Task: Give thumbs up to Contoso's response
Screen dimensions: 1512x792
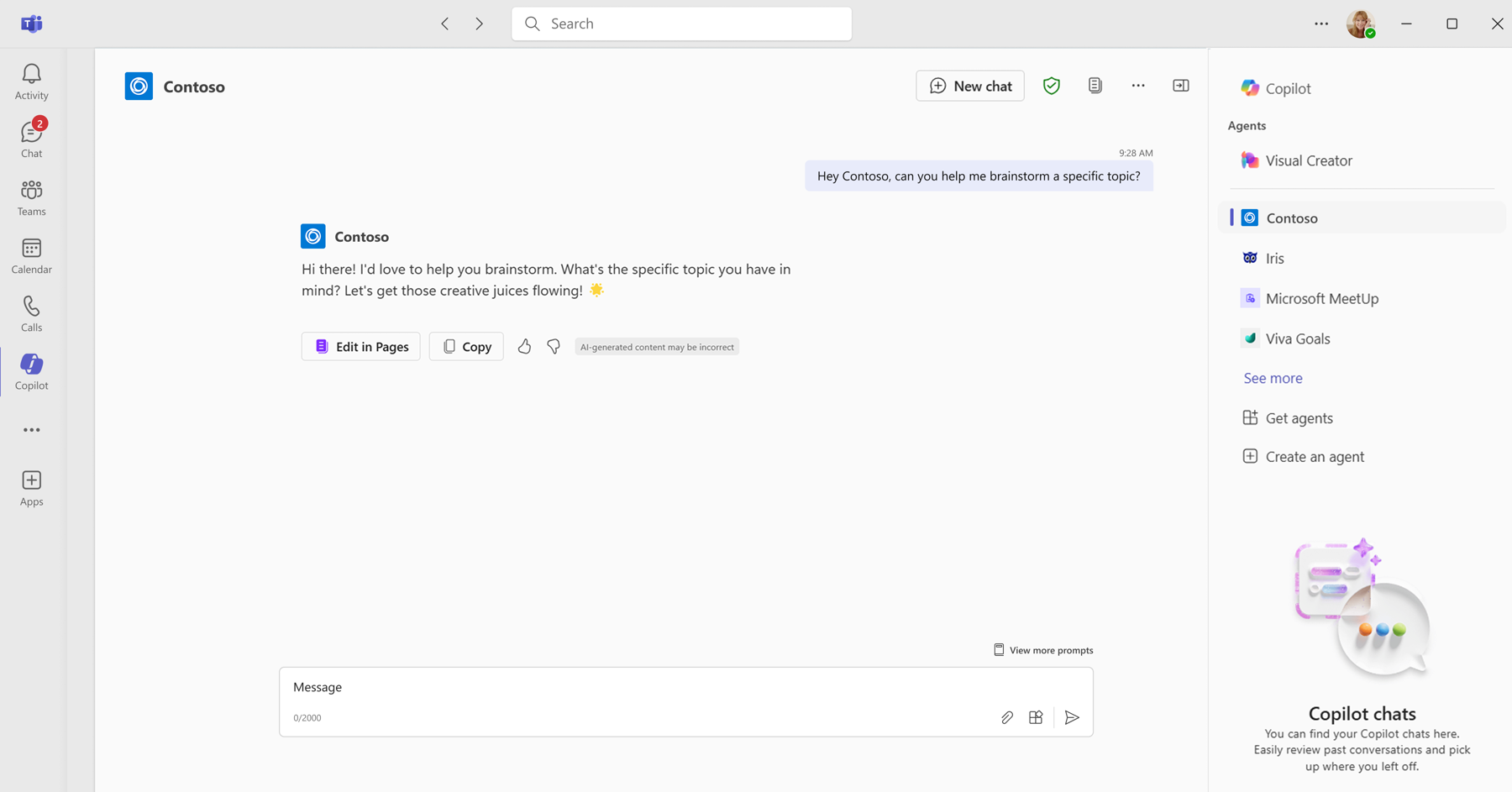Action: [x=524, y=346]
